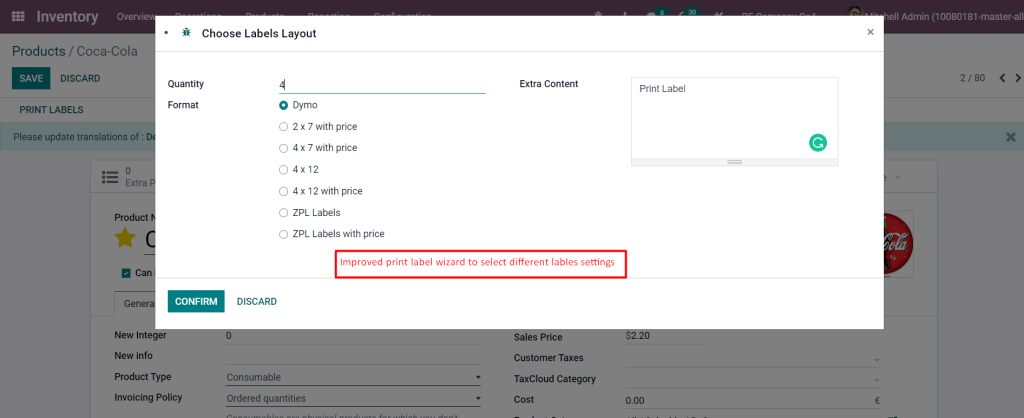Confirm the label layout selection
The width and height of the screenshot is (1024, 418).
point(196,302)
